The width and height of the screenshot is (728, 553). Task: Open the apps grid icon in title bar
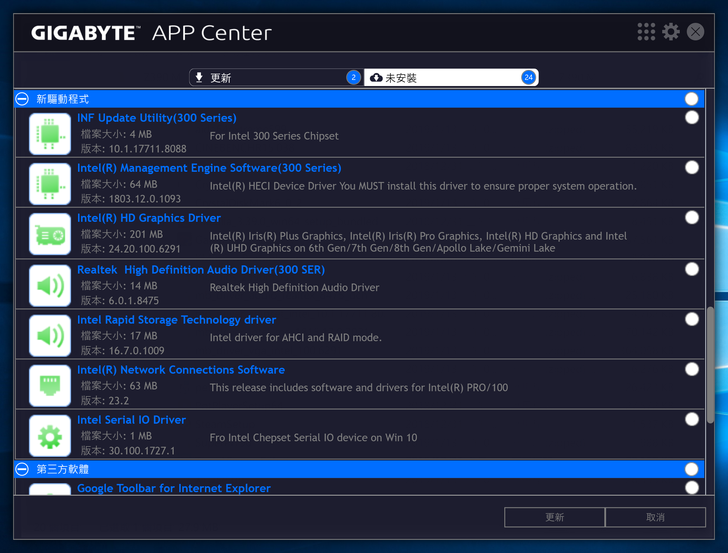(647, 32)
